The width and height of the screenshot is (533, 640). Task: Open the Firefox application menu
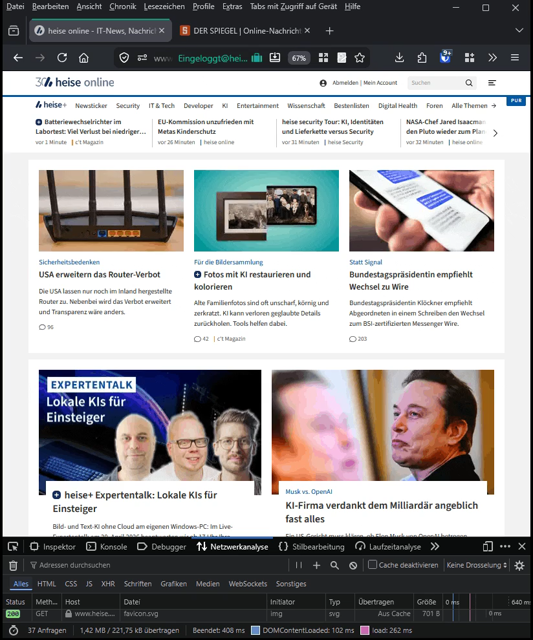pos(515,58)
